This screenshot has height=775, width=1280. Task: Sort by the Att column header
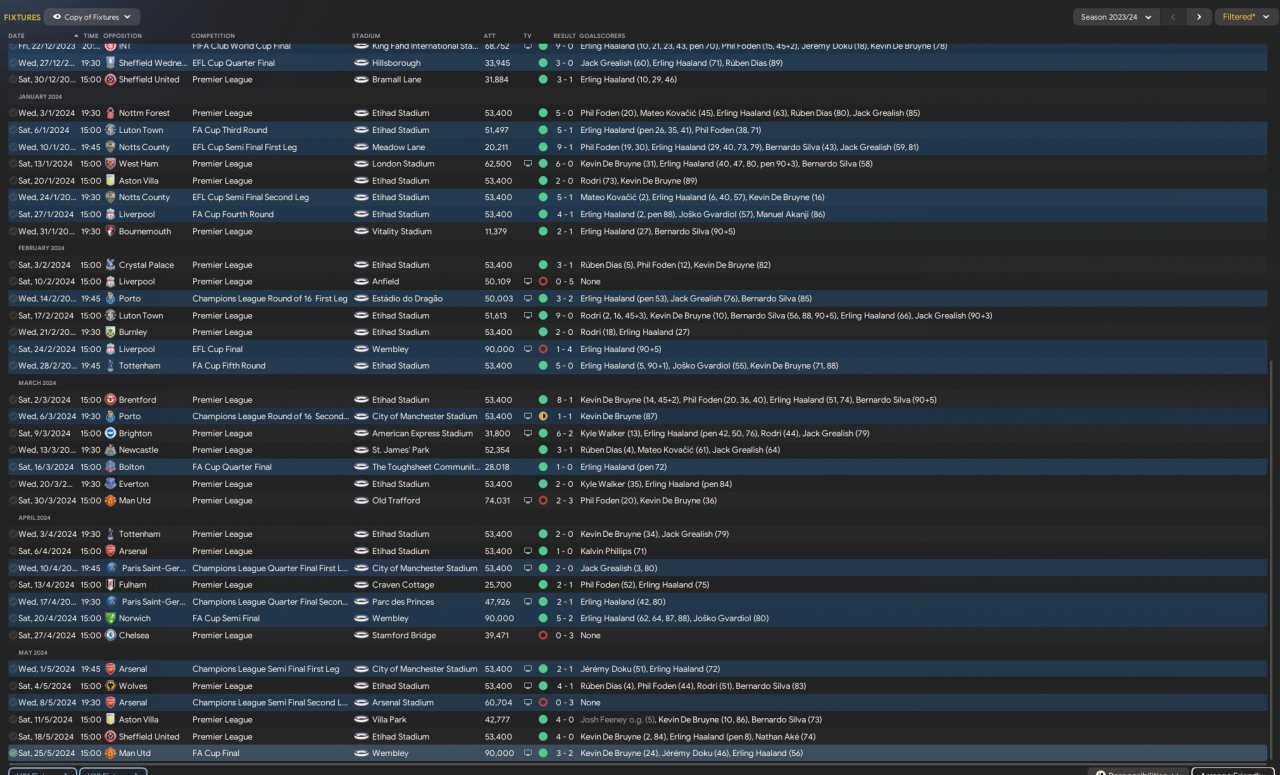tap(489, 36)
